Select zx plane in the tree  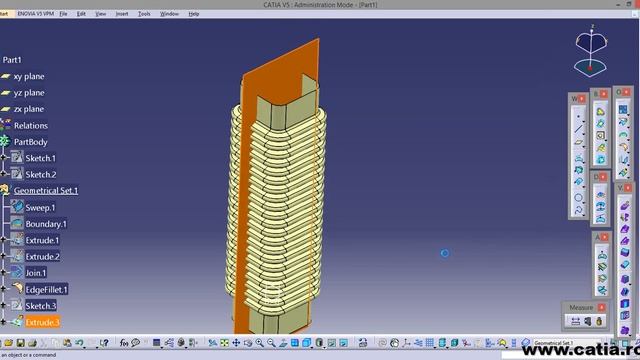29,109
